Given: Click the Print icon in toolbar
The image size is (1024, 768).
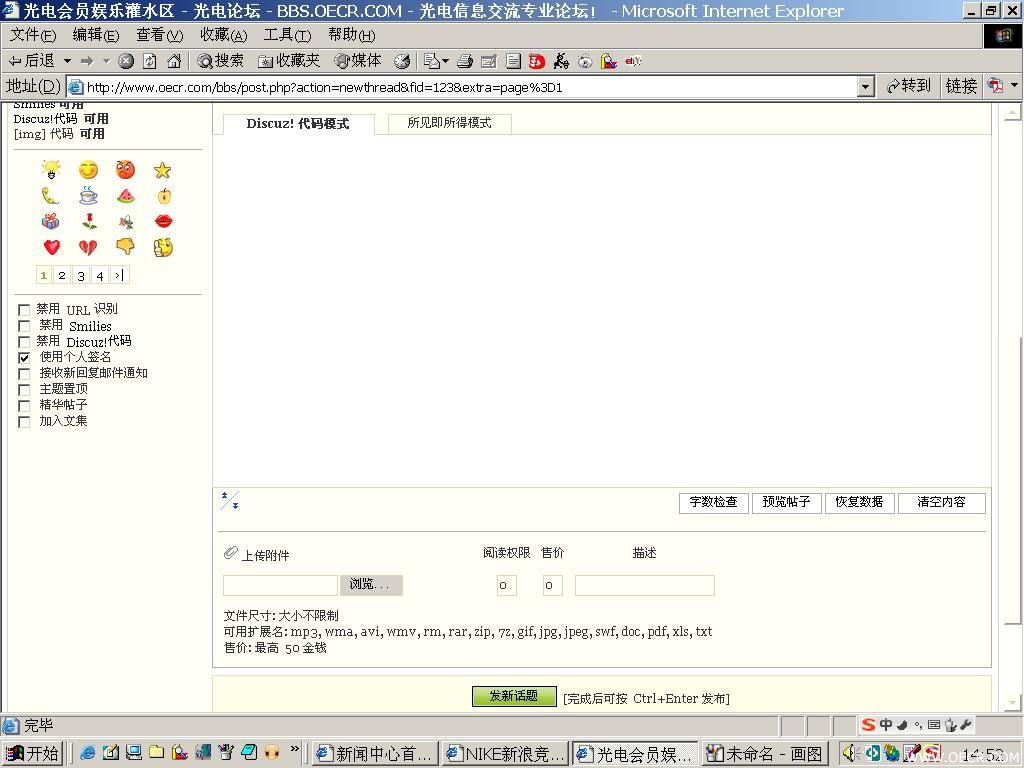Looking at the screenshot, I should (464, 61).
